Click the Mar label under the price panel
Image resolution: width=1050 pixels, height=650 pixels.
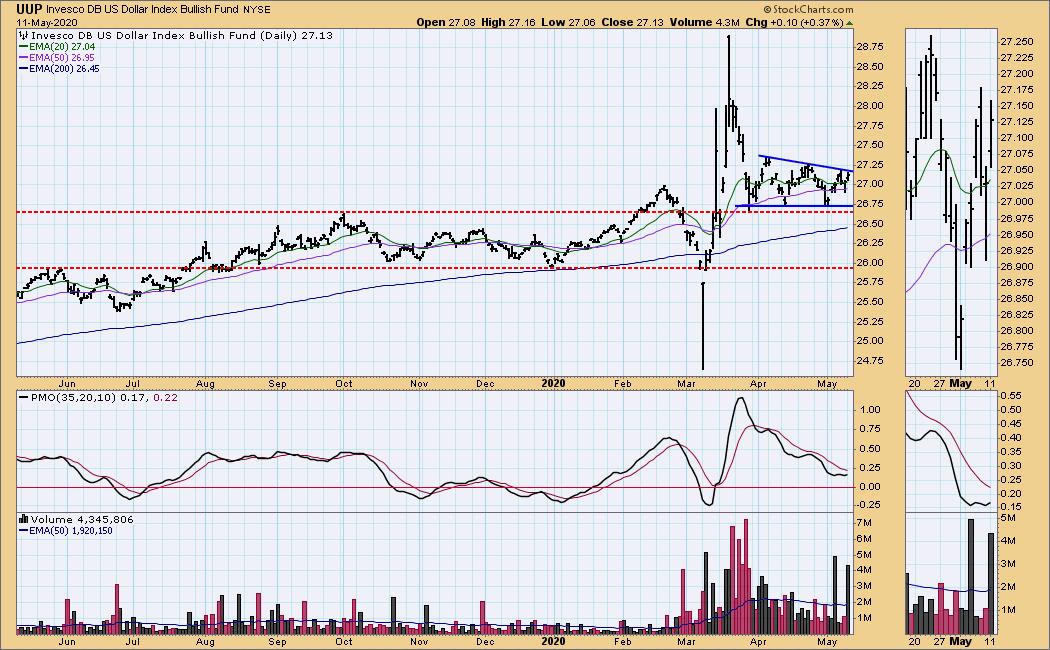[x=686, y=384]
